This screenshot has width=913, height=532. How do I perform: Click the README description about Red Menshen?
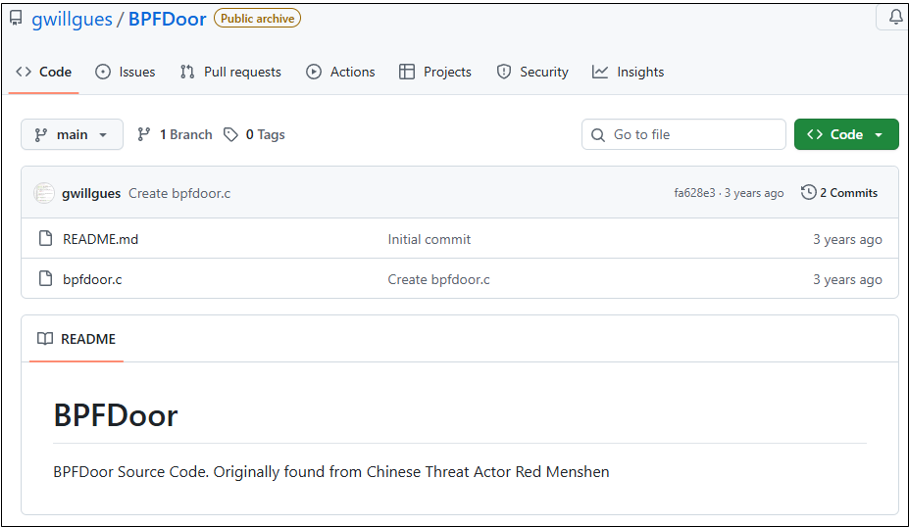tap(331, 471)
